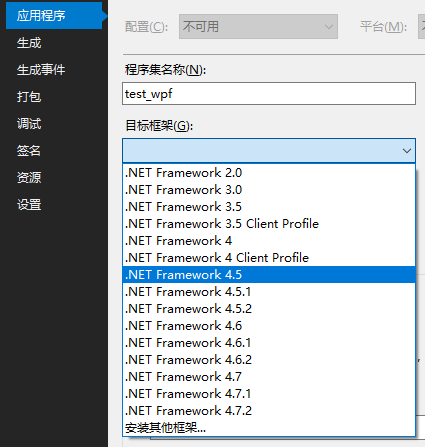The height and width of the screenshot is (447, 425).
Task: Open the 签名 tab
Action: (29, 151)
